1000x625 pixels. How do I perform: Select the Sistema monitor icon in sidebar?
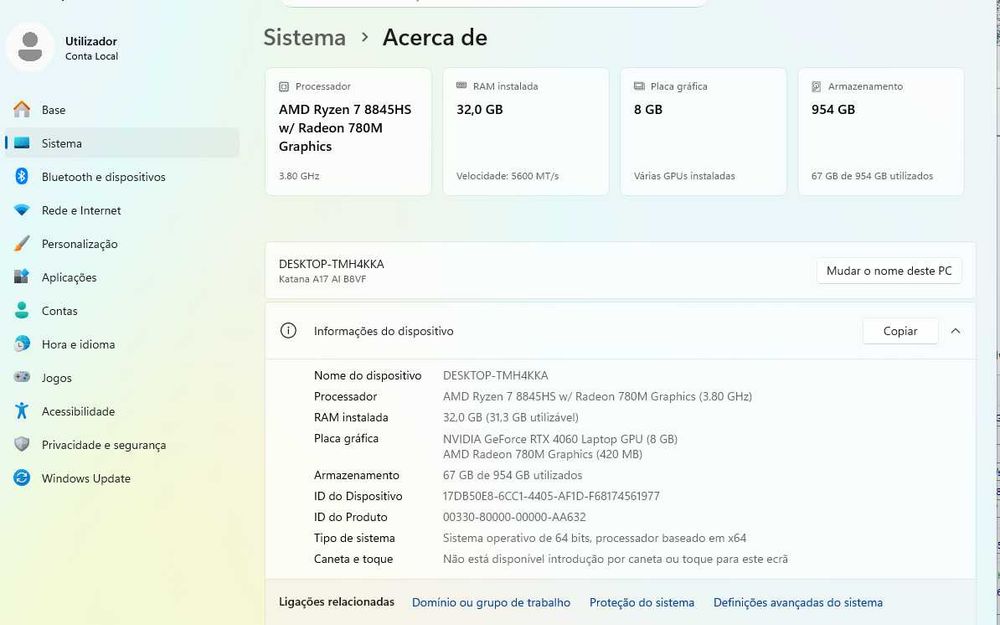pos(22,143)
